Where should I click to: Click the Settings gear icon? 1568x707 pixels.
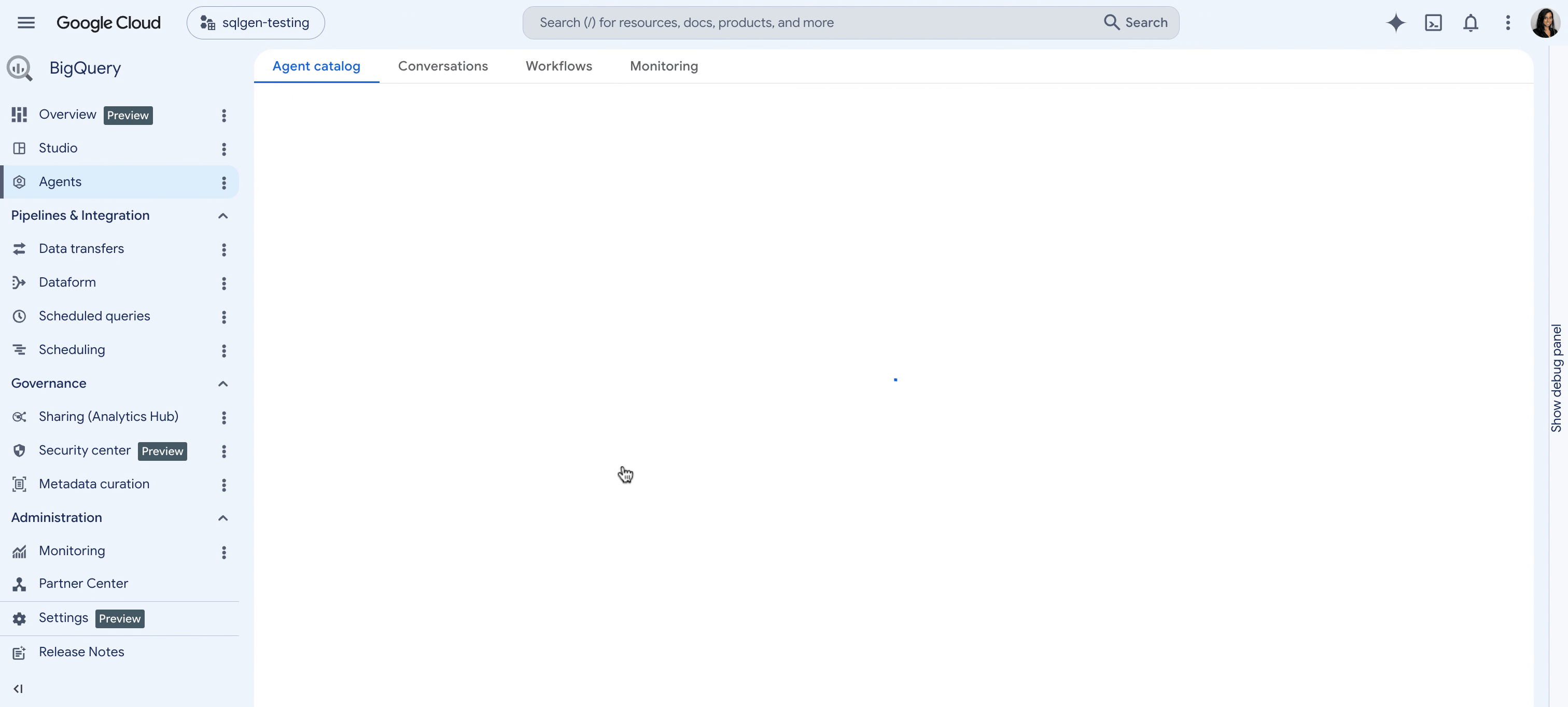(20, 619)
